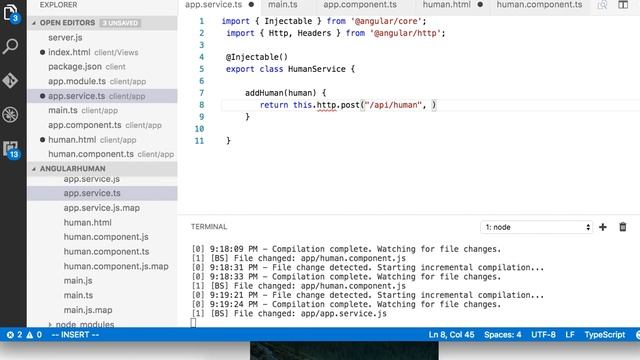
Task: Select app.service.ts client/app in open editors
Action: click(x=102, y=96)
